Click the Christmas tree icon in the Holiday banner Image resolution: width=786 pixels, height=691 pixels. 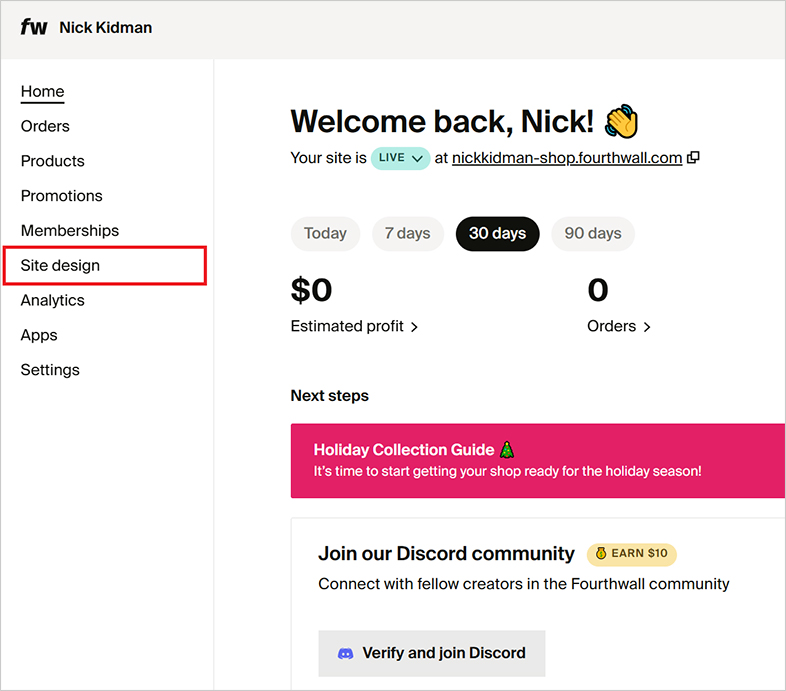click(x=507, y=450)
